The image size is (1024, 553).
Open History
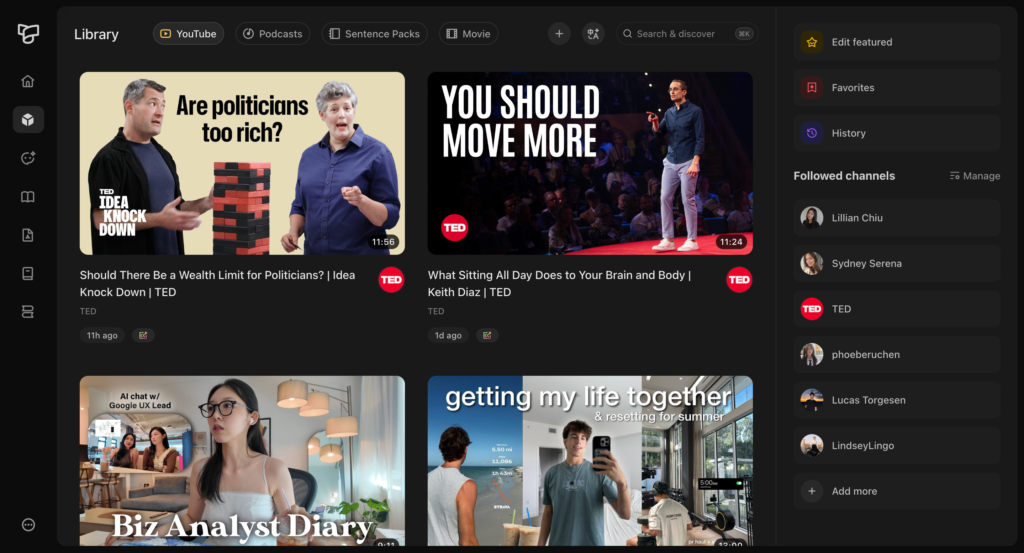tap(897, 133)
